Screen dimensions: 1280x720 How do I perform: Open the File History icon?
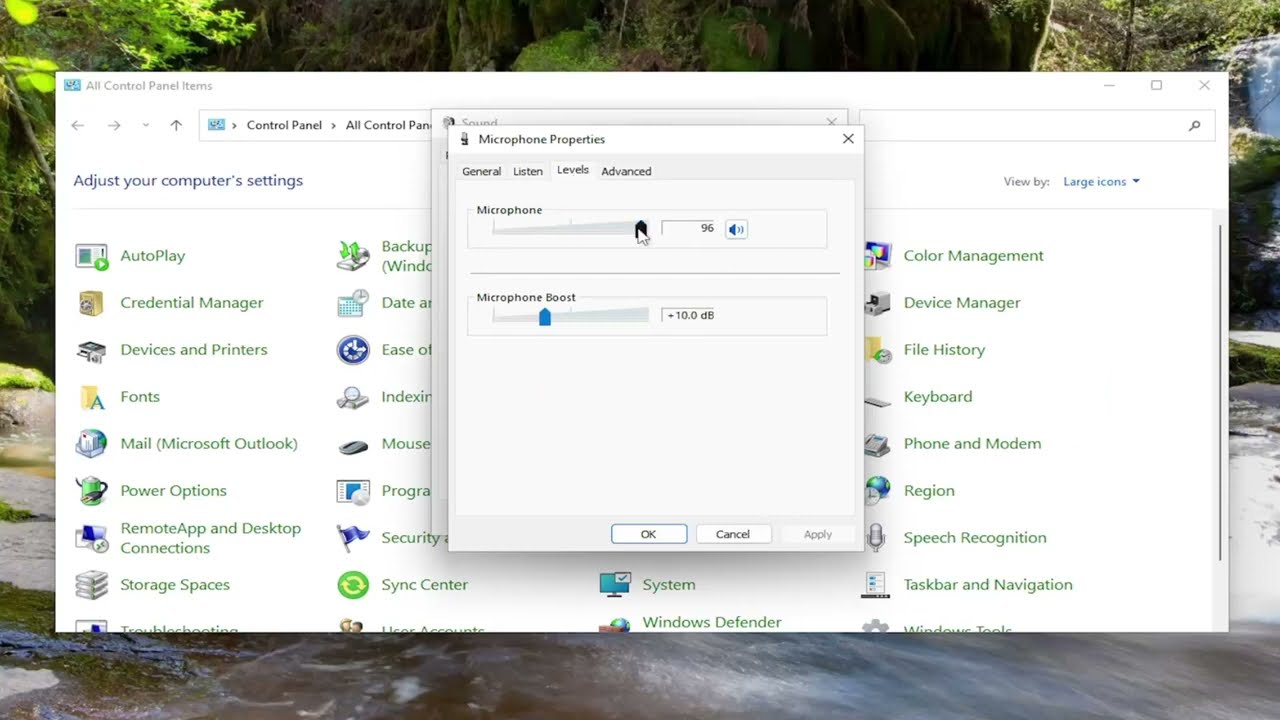pyautogui.click(x=877, y=350)
